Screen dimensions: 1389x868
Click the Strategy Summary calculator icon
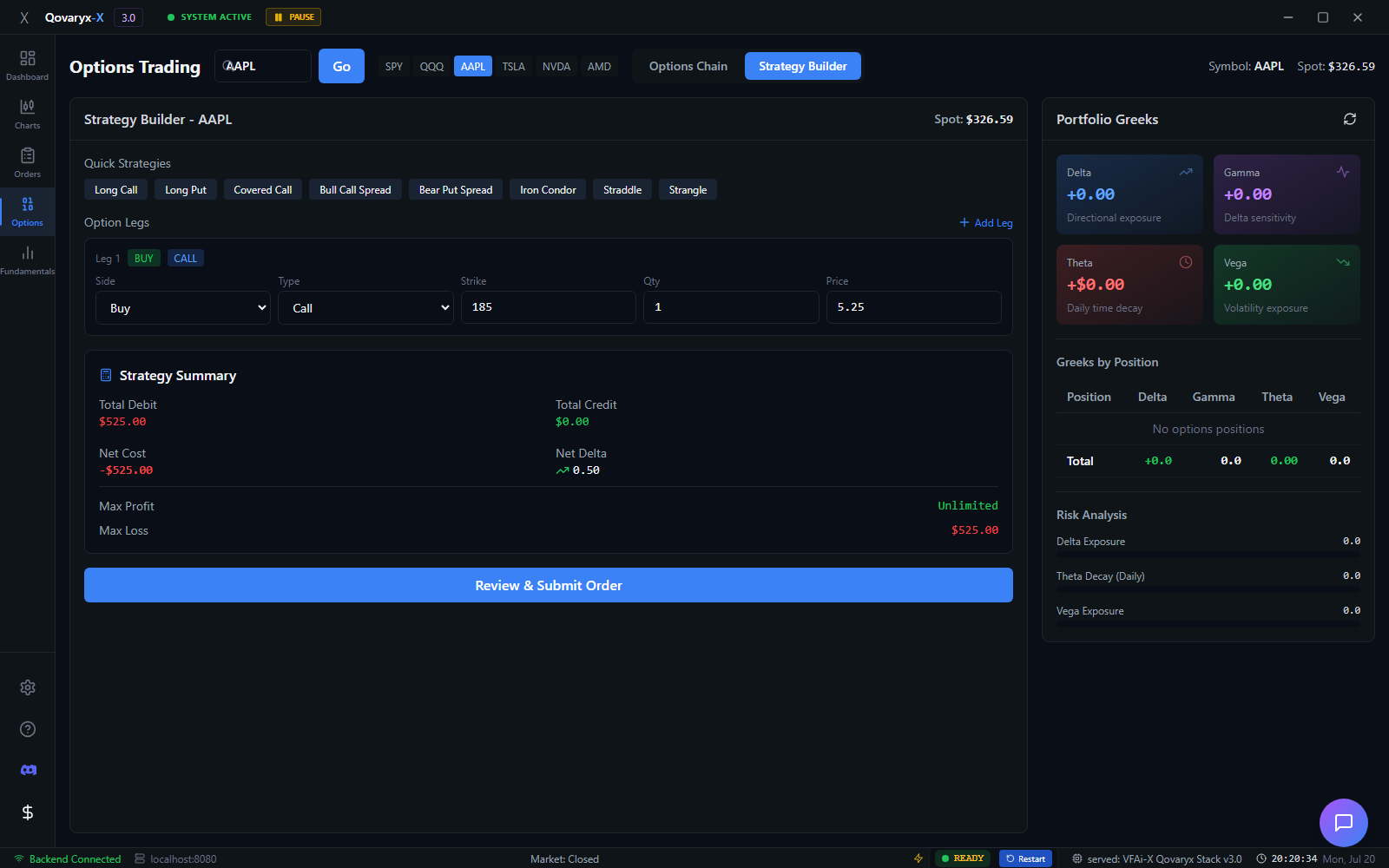(106, 375)
